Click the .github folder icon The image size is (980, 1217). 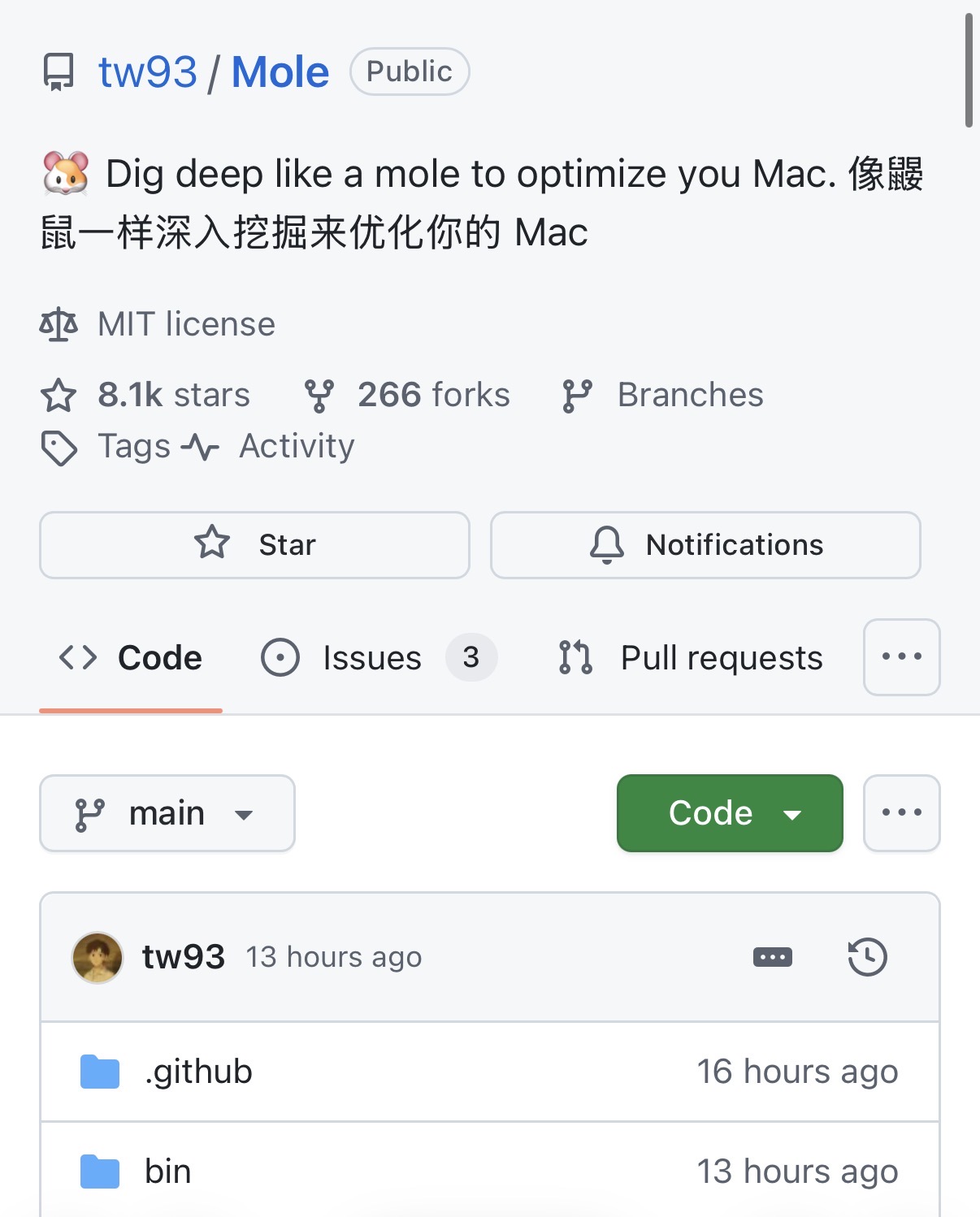pyautogui.click(x=100, y=1072)
